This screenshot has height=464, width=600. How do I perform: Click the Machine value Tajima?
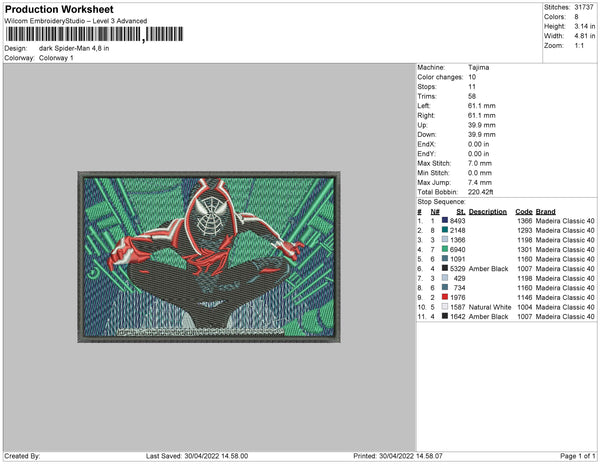[479, 67]
